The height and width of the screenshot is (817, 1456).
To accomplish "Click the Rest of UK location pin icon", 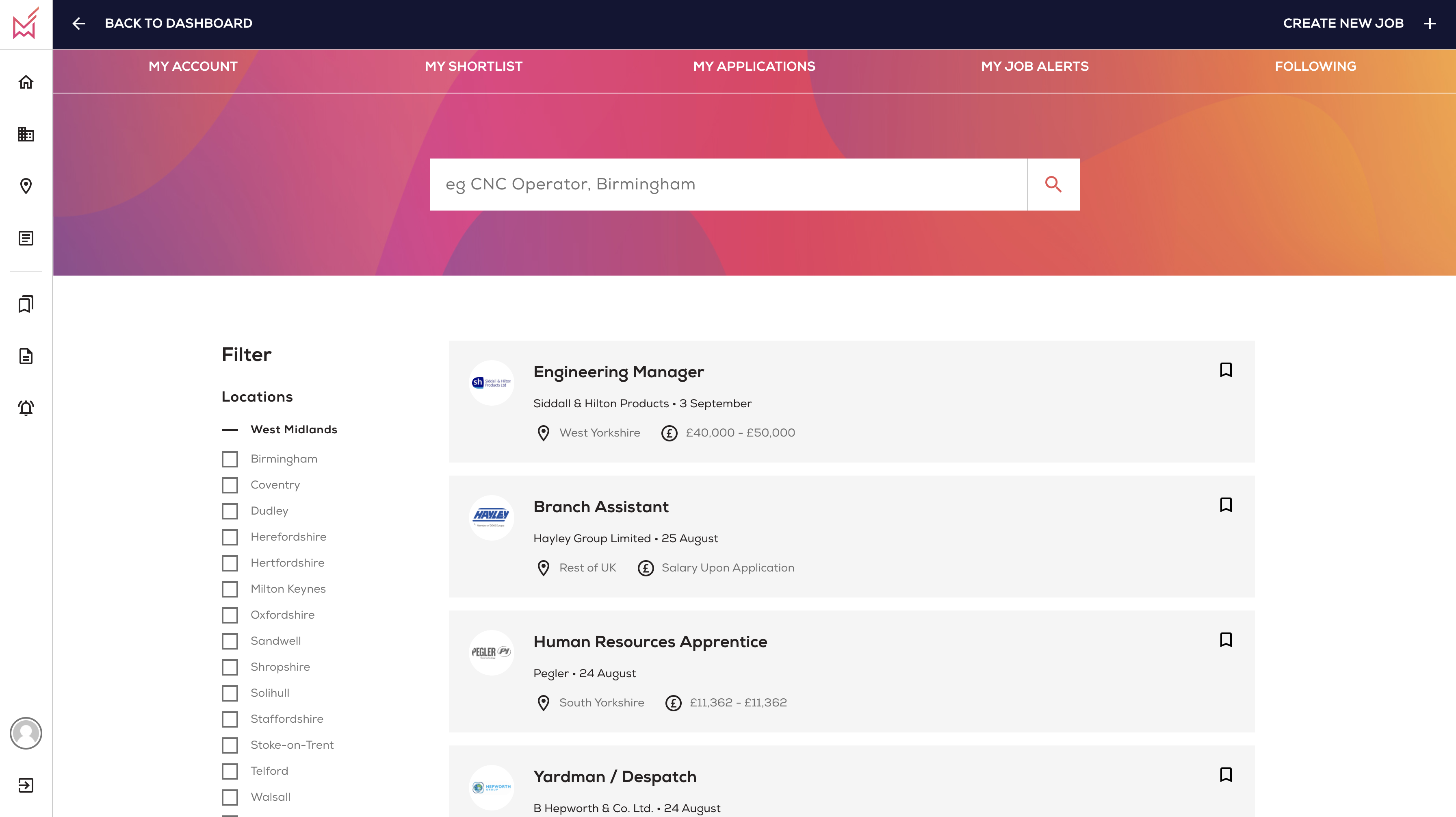I will (x=543, y=568).
